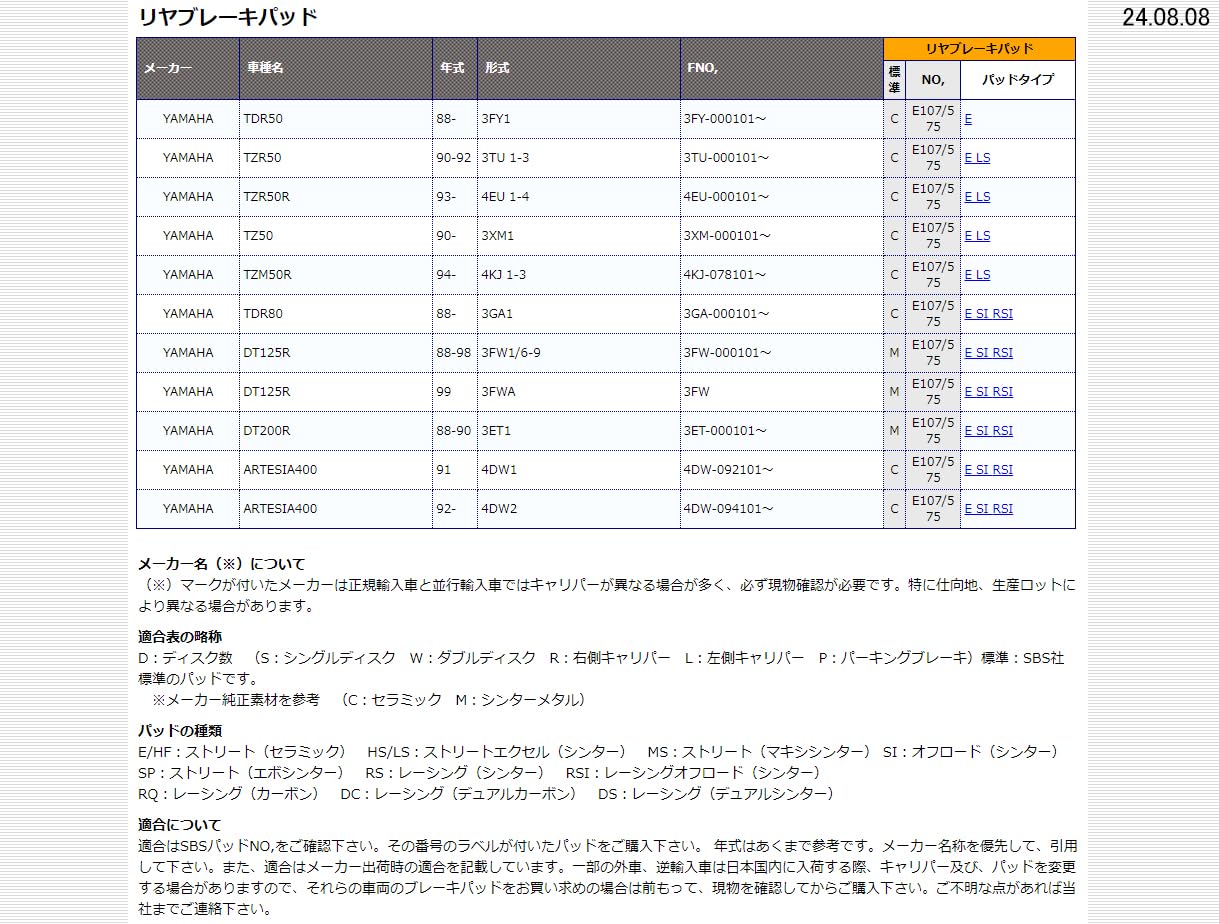Click the 形式 column header
The width and height of the screenshot is (1219, 924).
(579, 68)
